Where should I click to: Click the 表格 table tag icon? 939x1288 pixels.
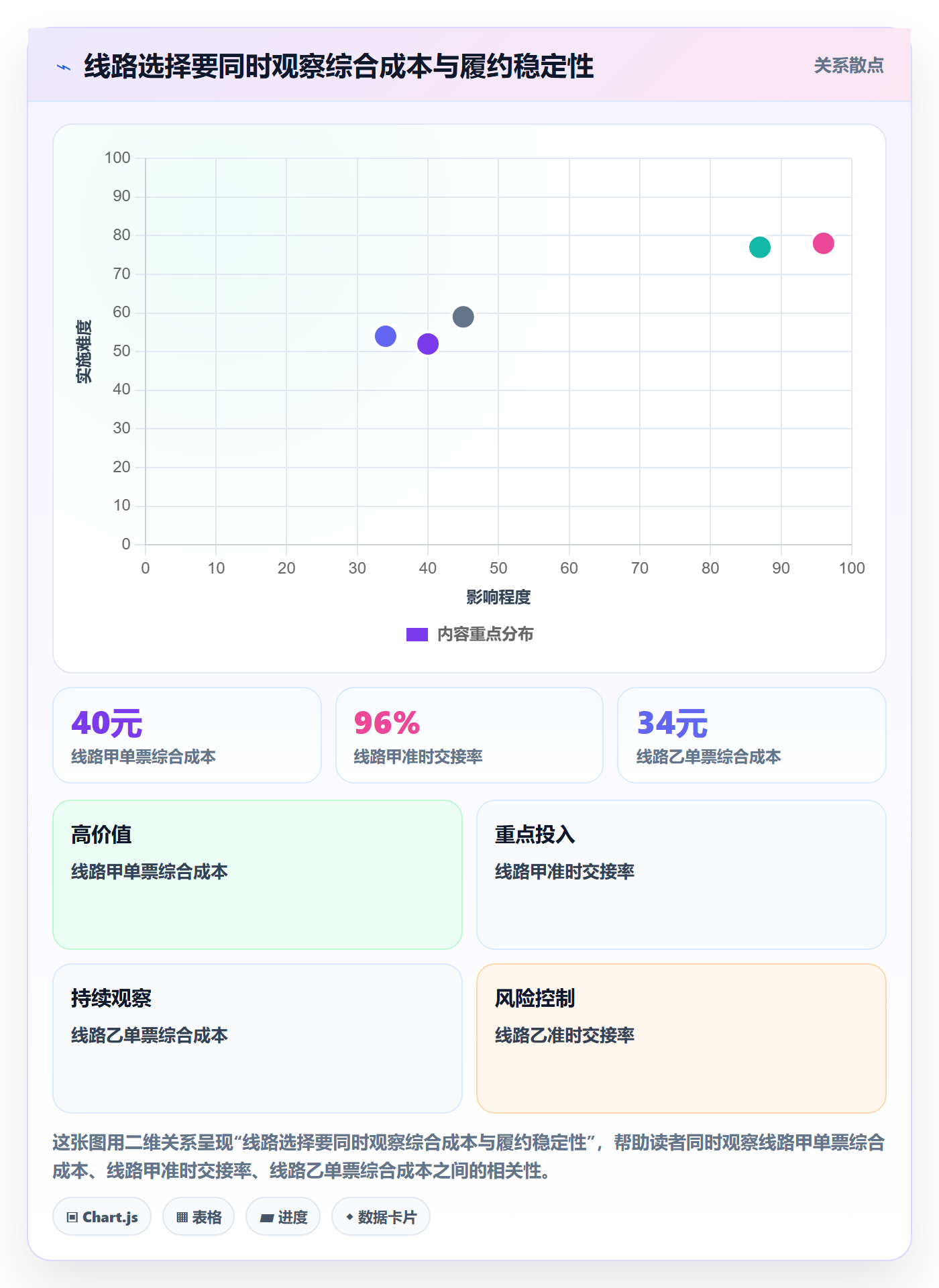click(x=182, y=1218)
